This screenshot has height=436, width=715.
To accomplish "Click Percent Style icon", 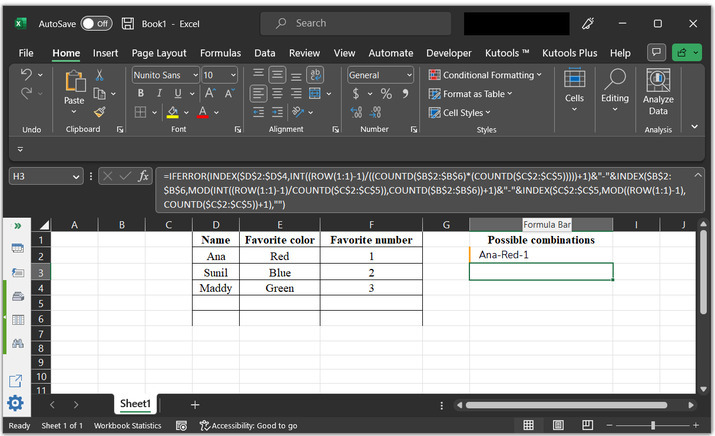I will point(386,94).
